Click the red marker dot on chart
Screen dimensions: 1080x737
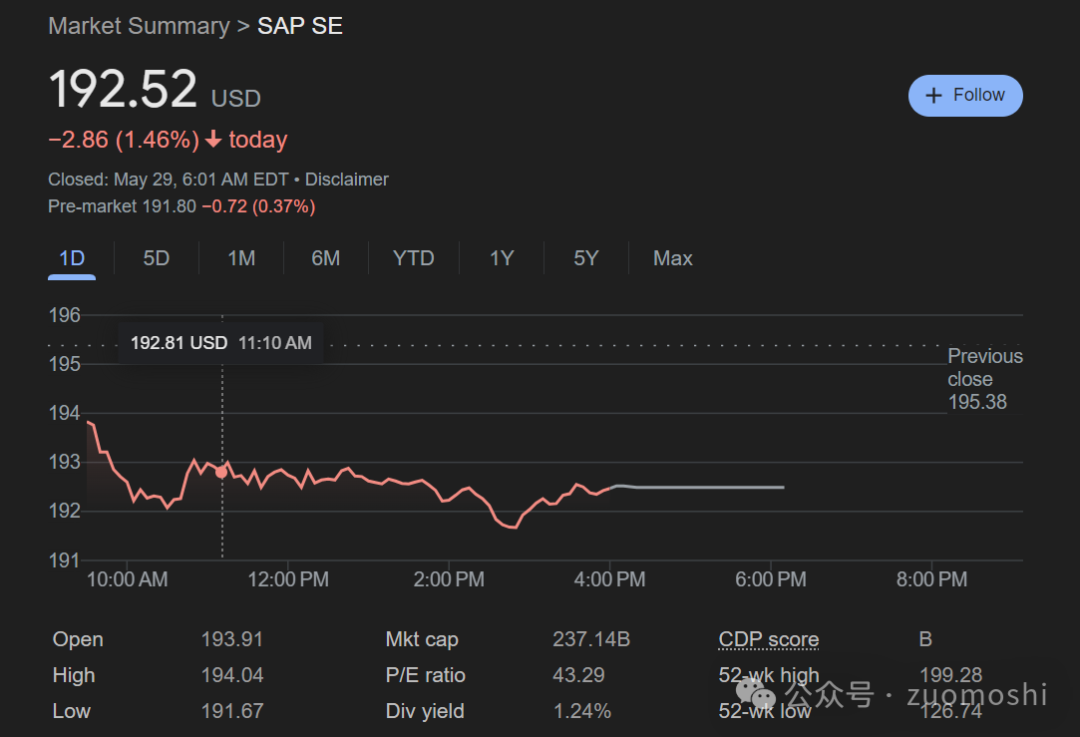(221, 472)
